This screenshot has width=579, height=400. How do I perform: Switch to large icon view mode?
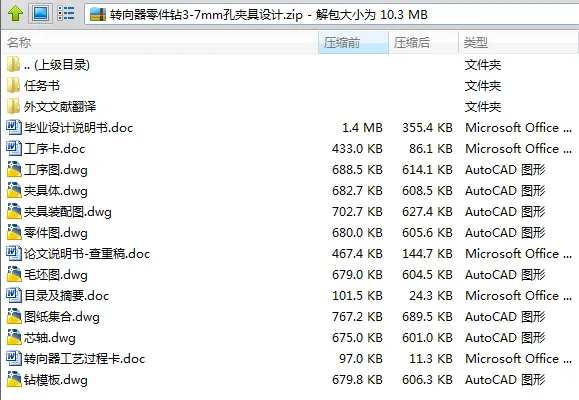pyautogui.click(x=41, y=14)
